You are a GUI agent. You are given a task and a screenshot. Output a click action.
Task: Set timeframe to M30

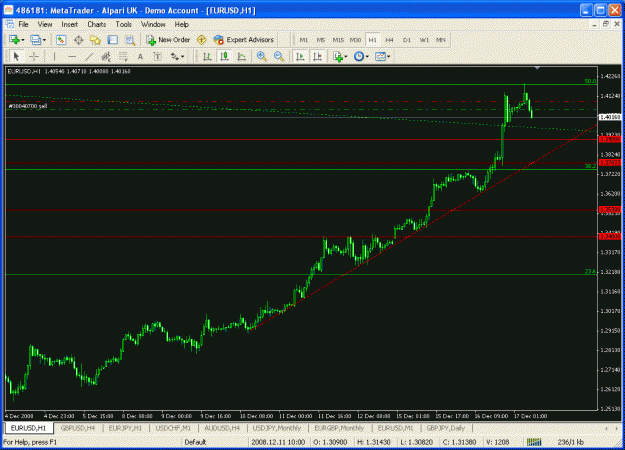355,40
